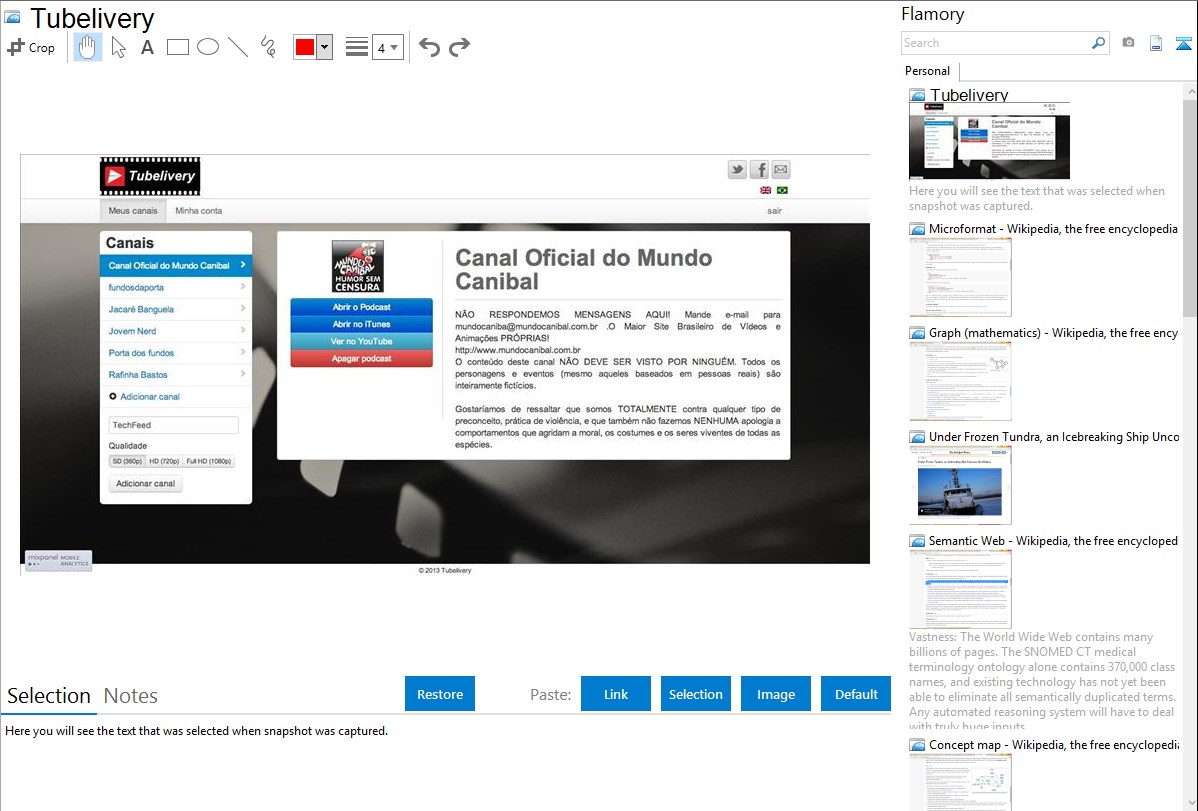Click the sair link
Screen dimensions: 1198x811
coord(775,211)
